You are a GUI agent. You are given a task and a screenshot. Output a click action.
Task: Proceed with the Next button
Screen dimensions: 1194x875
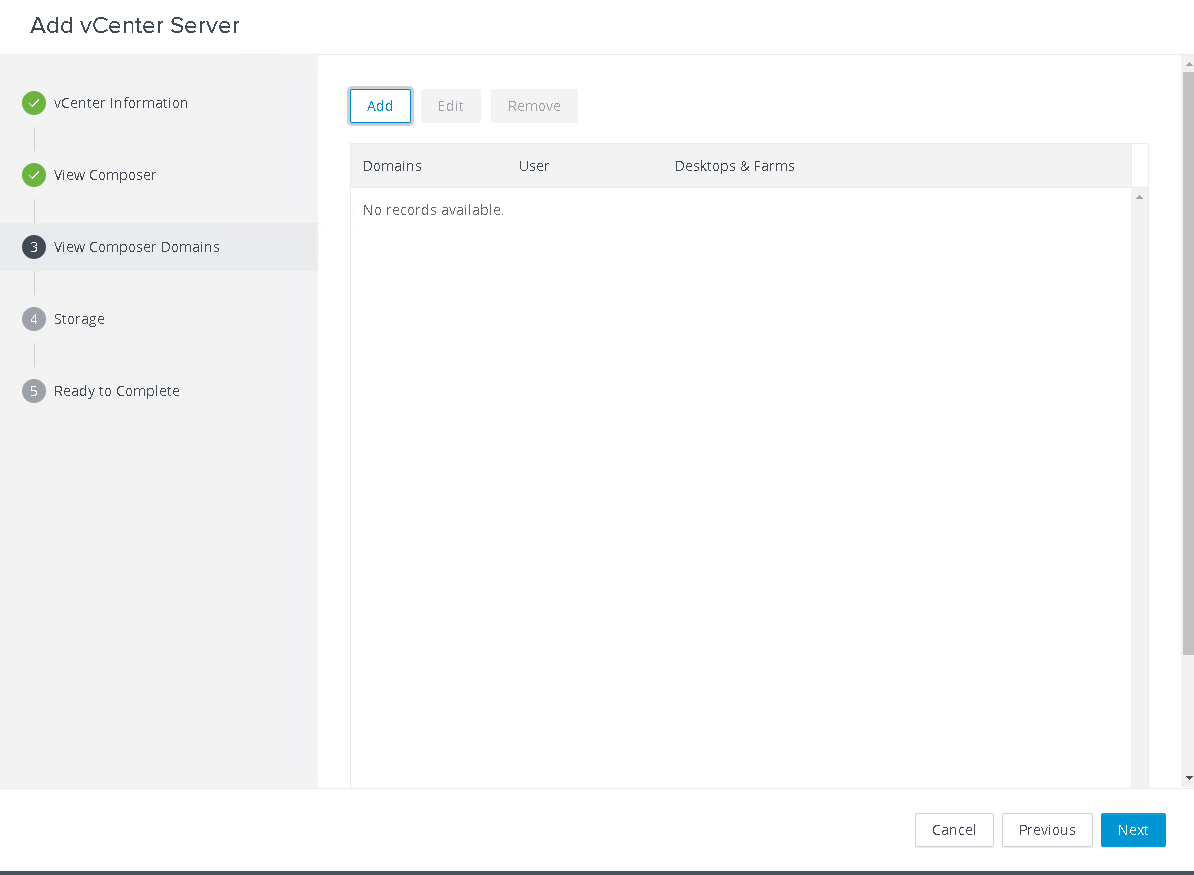point(1133,830)
